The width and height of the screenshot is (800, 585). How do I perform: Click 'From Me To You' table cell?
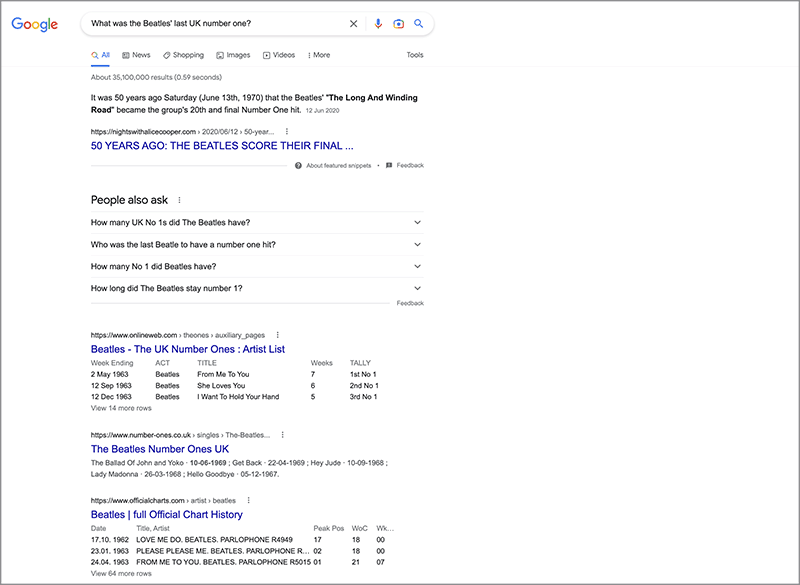(x=223, y=374)
